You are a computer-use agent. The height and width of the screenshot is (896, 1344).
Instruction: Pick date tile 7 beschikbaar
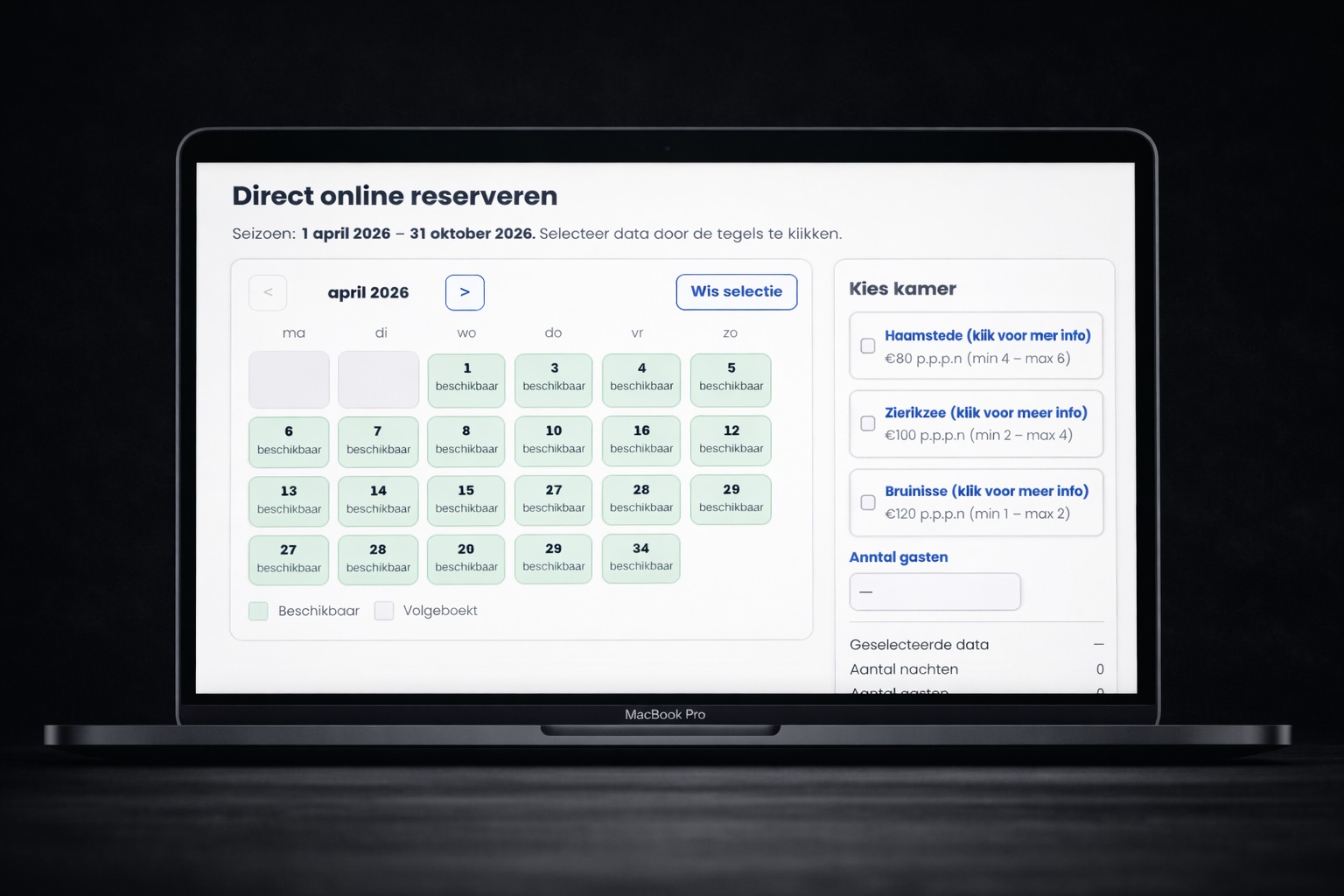pyautogui.click(x=378, y=442)
